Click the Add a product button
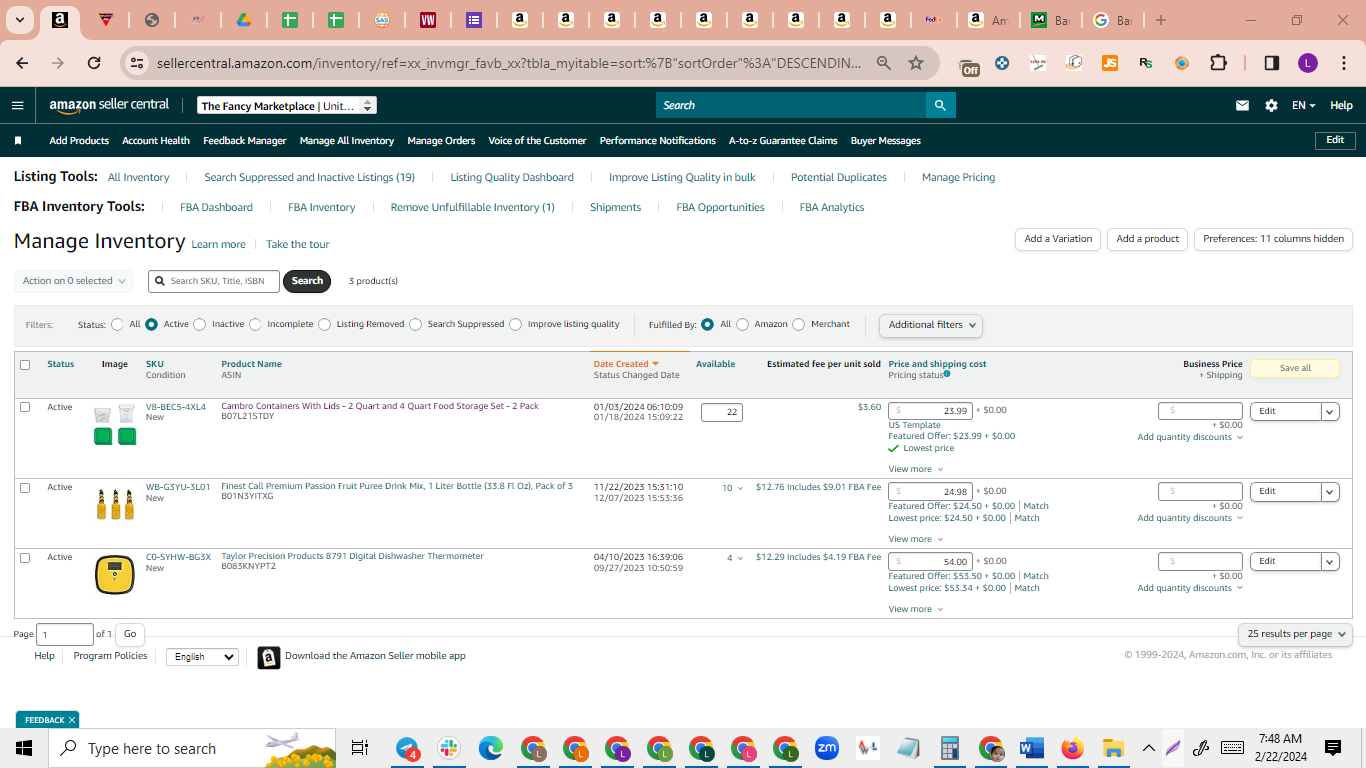 [x=1148, y=239]
